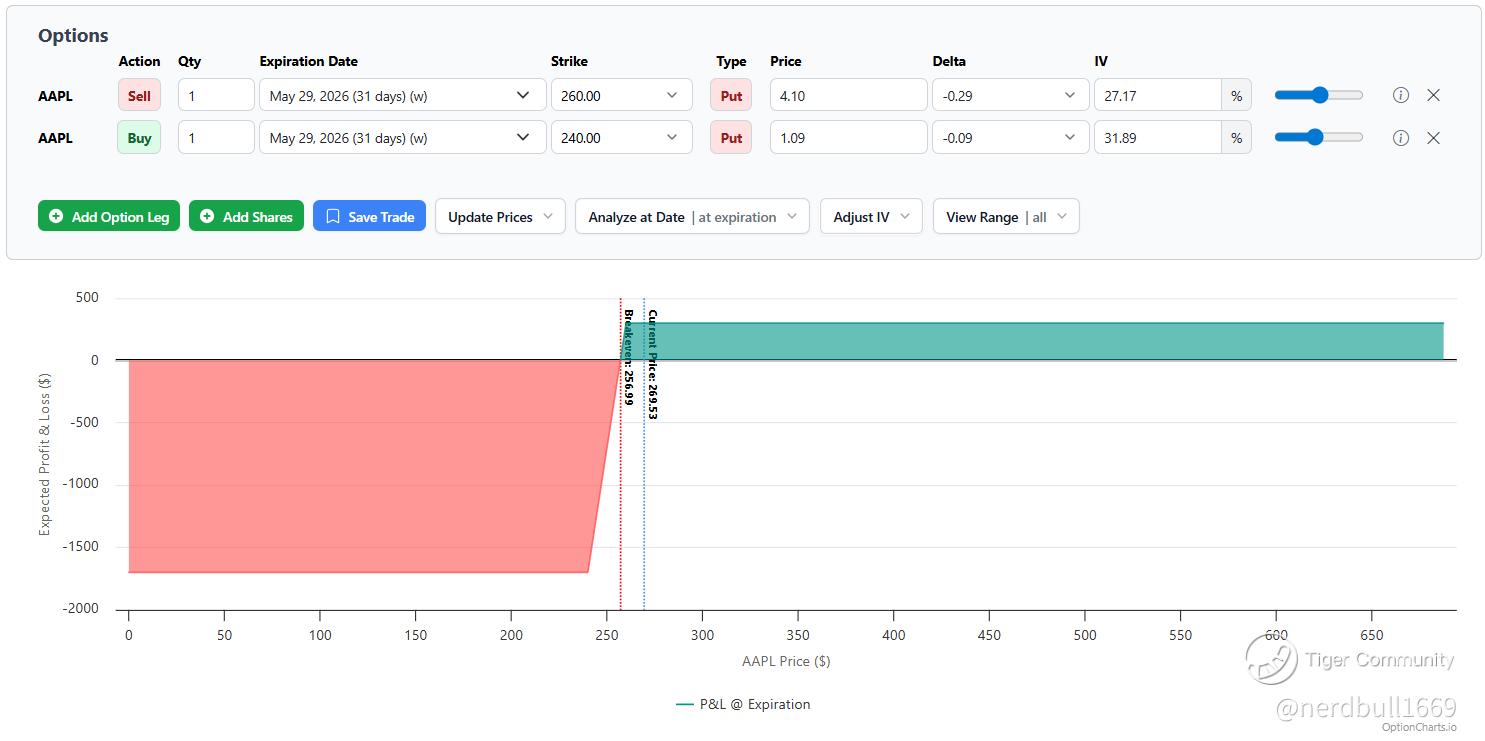This screenshot has width=1485, height=741.
Task: Save the trade with Save Trade button
Action: tap(370, 217)
